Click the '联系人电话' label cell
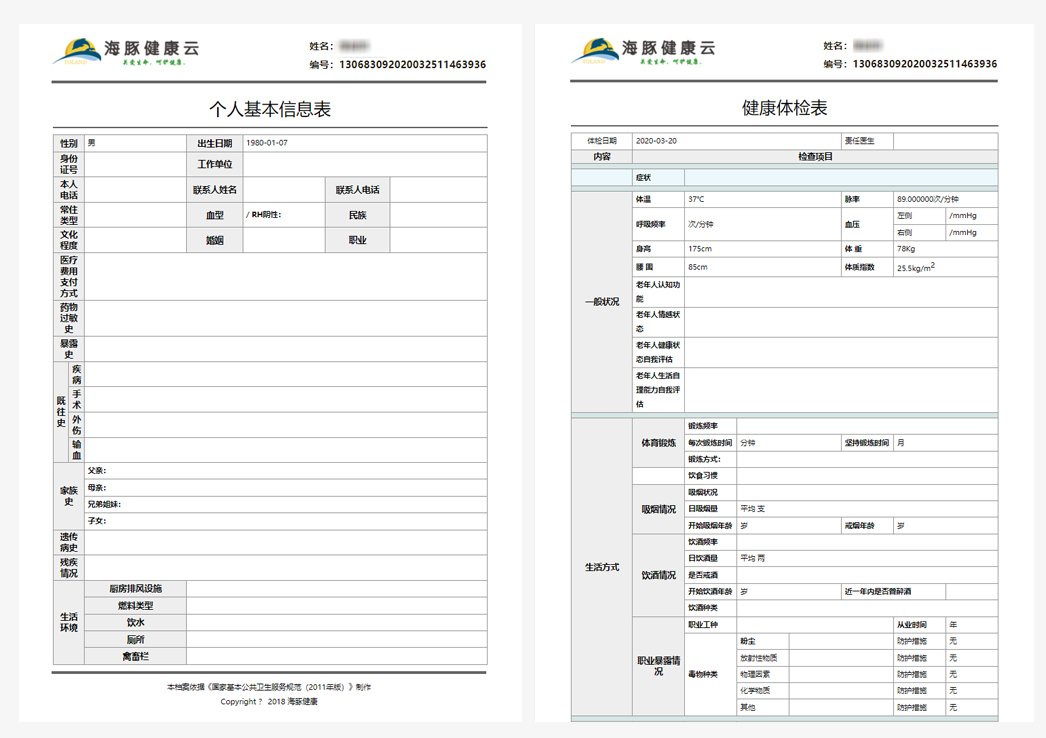Image resolution: width=1046 pixels, height=738 pixels. click(358, 190)
